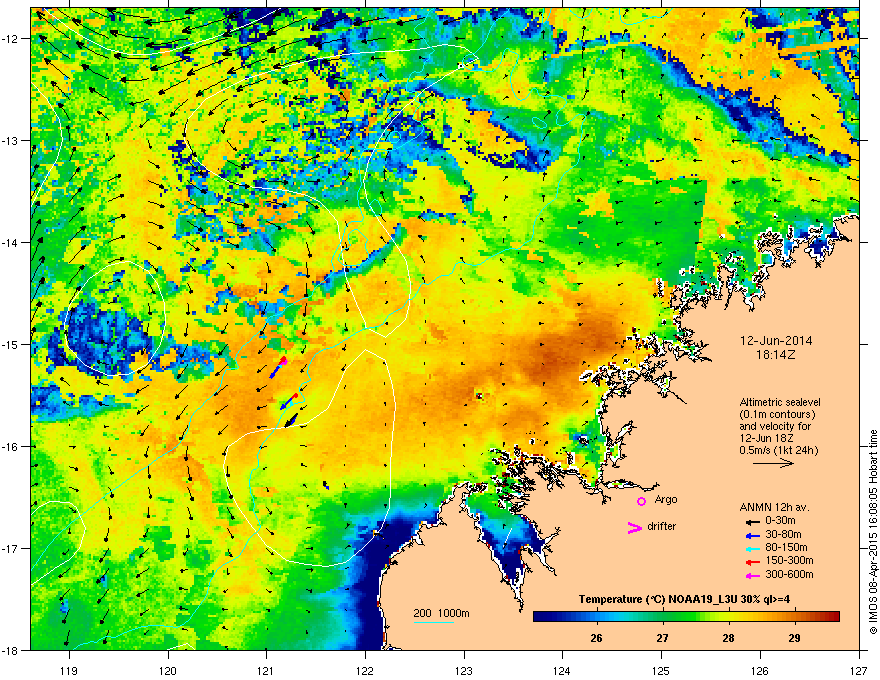
Task: Click the '-15' latitude axis label
Action: [10, 344]
